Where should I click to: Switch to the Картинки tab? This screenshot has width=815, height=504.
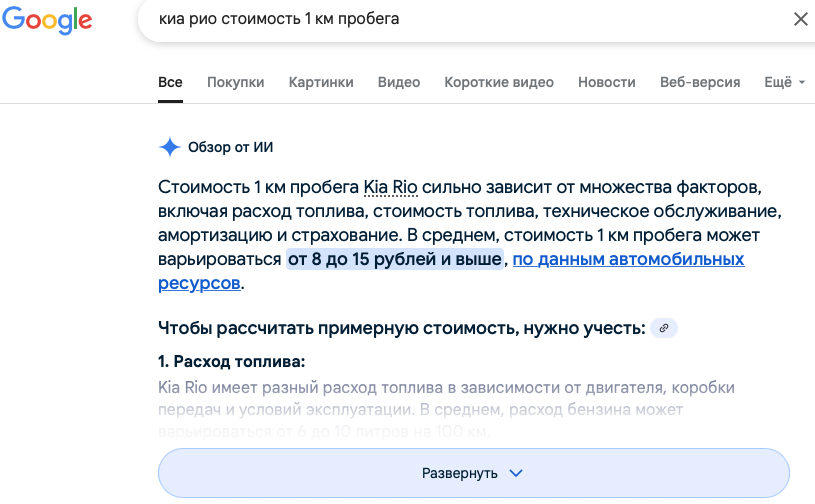point(321,82)
